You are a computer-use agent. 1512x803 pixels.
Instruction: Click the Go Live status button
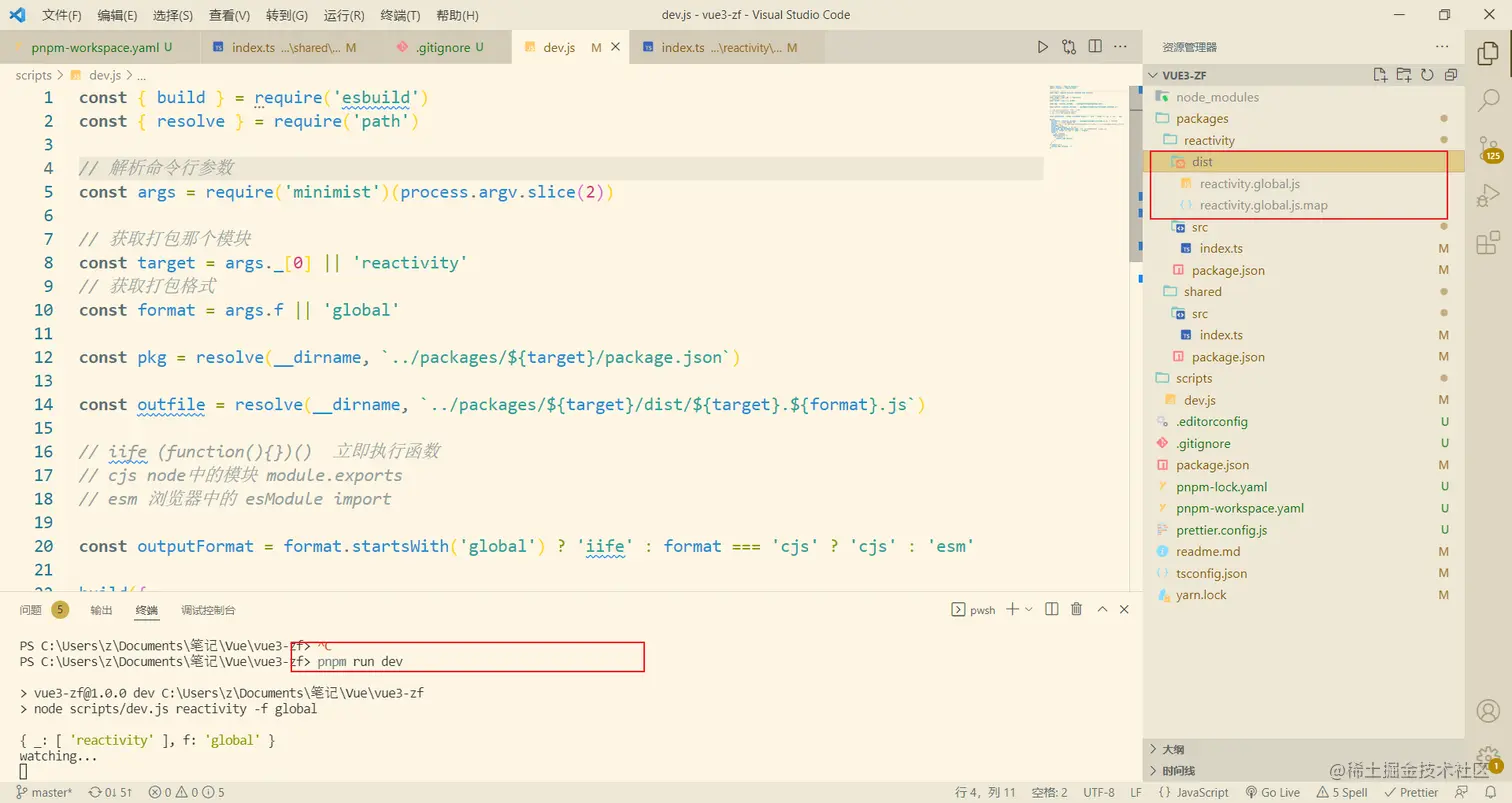1272,792
